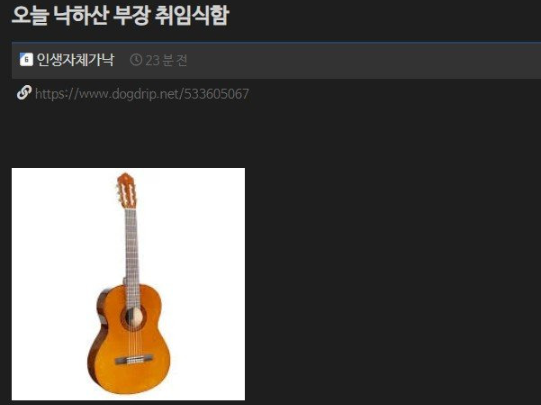Open the classical guitar image
The height and width of the screenshot is (405, 541).
tap(128, 284)
